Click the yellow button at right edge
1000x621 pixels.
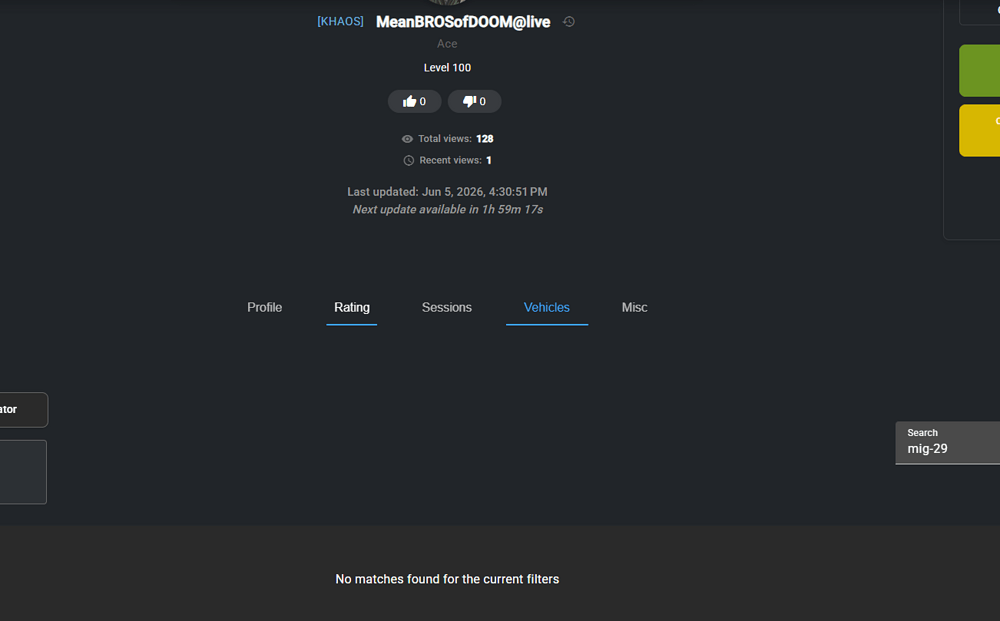(x=980, y=131)
